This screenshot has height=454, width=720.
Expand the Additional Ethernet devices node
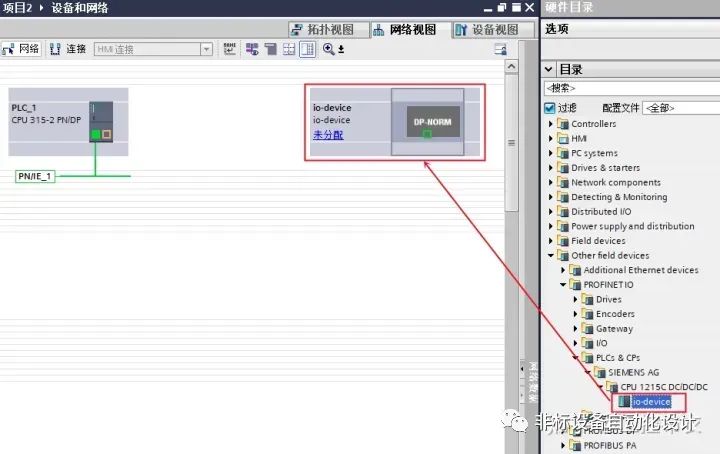tap(563, 270)
